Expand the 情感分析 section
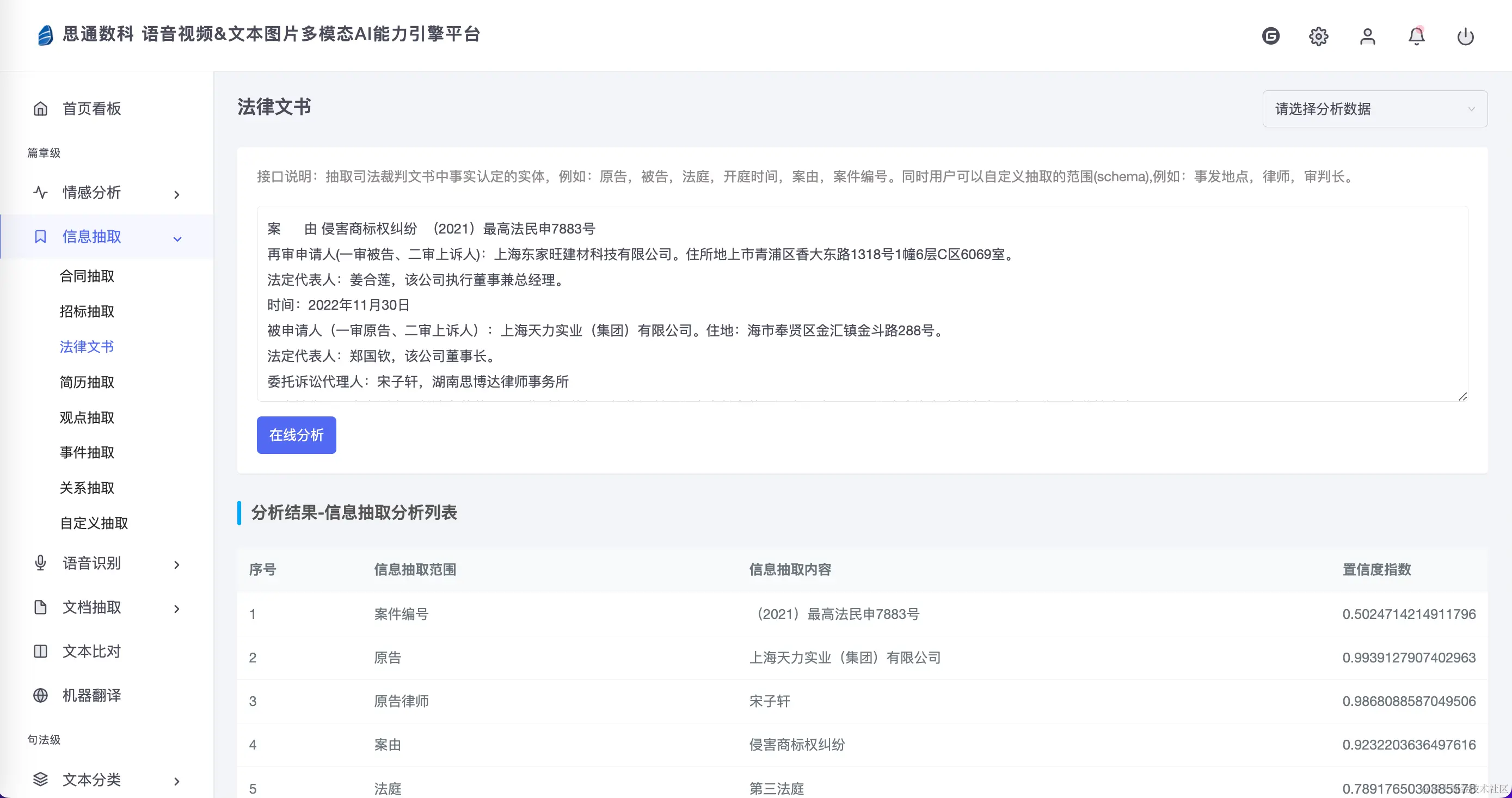This screenshot has height=798, width=1512. [x=176, y=194]
